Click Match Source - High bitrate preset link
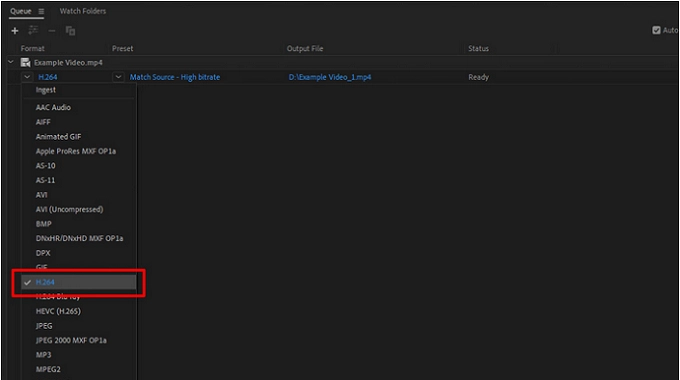The height and width of the screenshot is (380, 680). (175, 77)
